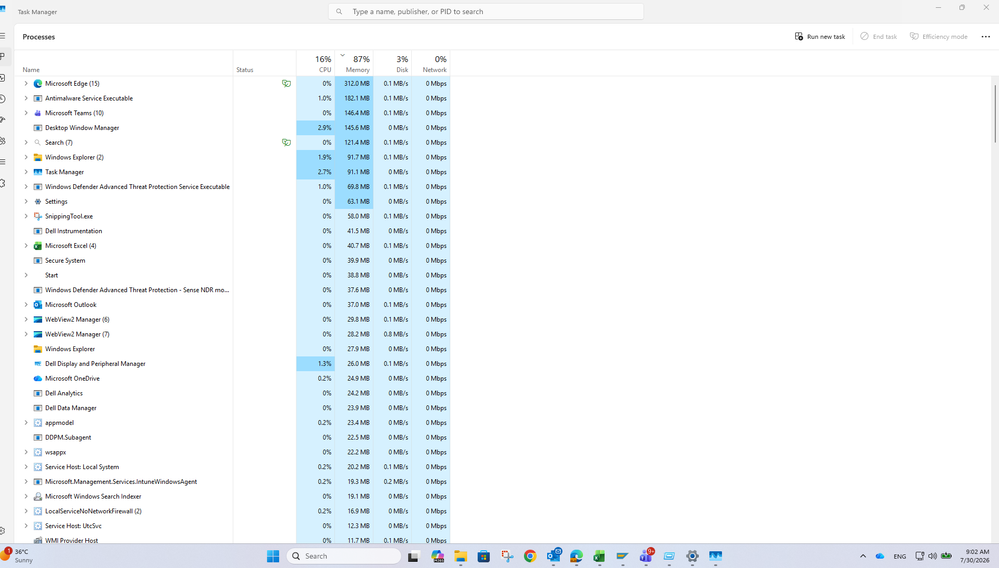The image size is (999, 568).
Task: Sort processes by Disk column
Action: coord(392,64)
